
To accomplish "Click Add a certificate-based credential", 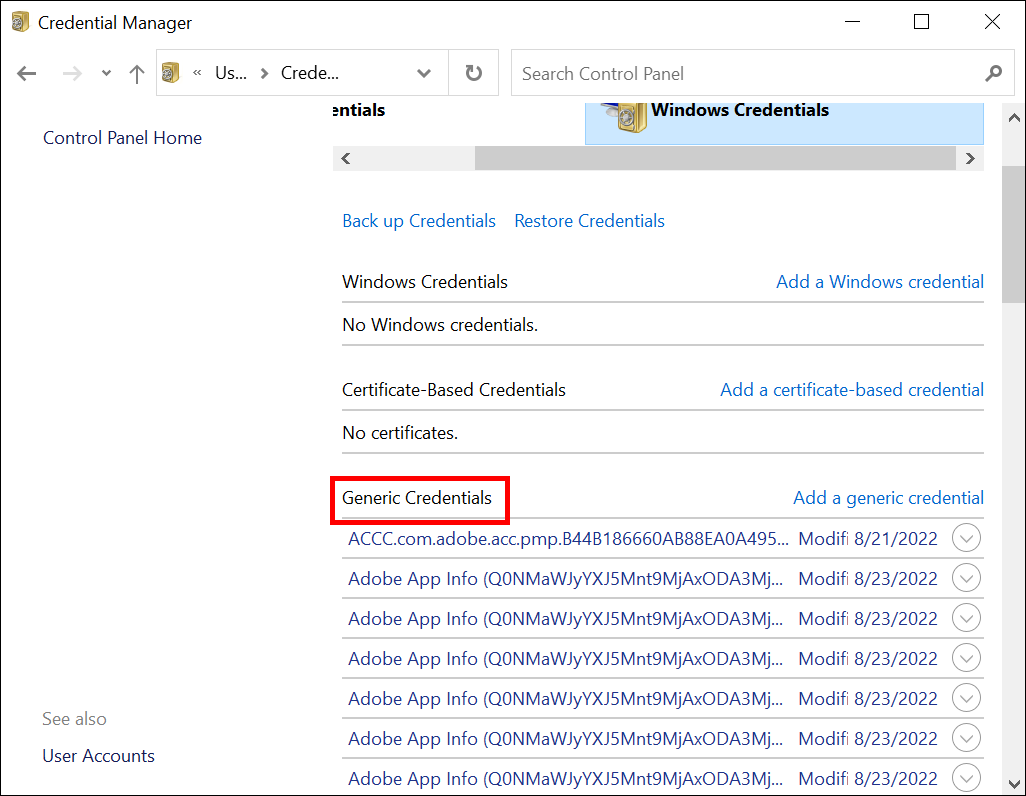I will click(x=851, y=390).
